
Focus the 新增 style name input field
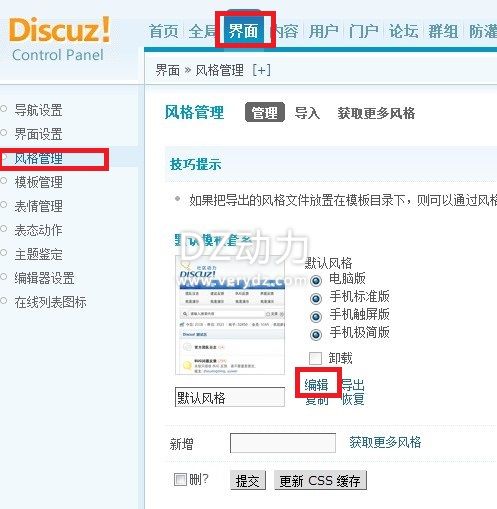click(x=283, y=443)
